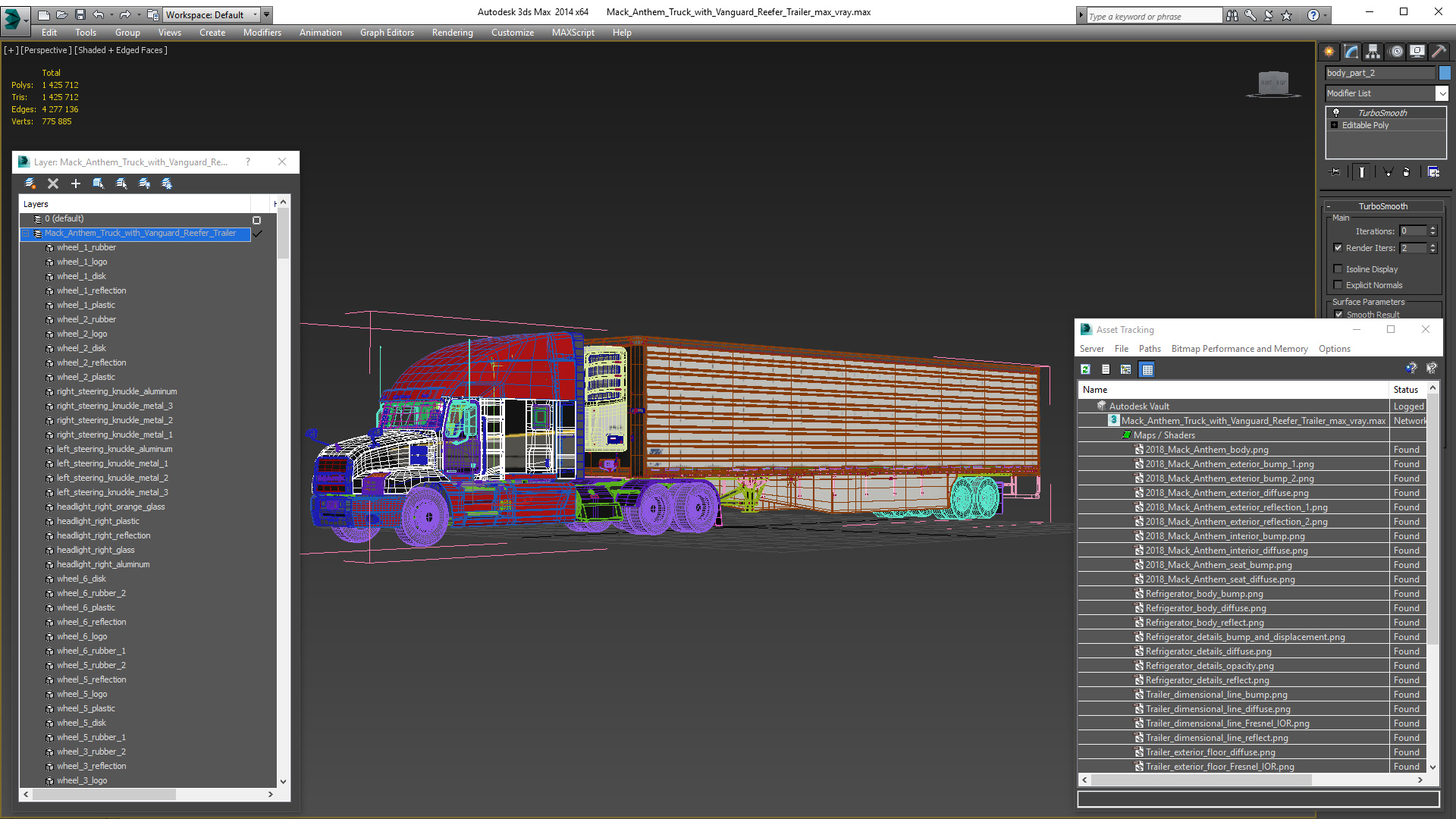This screenshot has height=819, width=1456.
Task: Click the Perspective viewport label
Action: [46, 50]
